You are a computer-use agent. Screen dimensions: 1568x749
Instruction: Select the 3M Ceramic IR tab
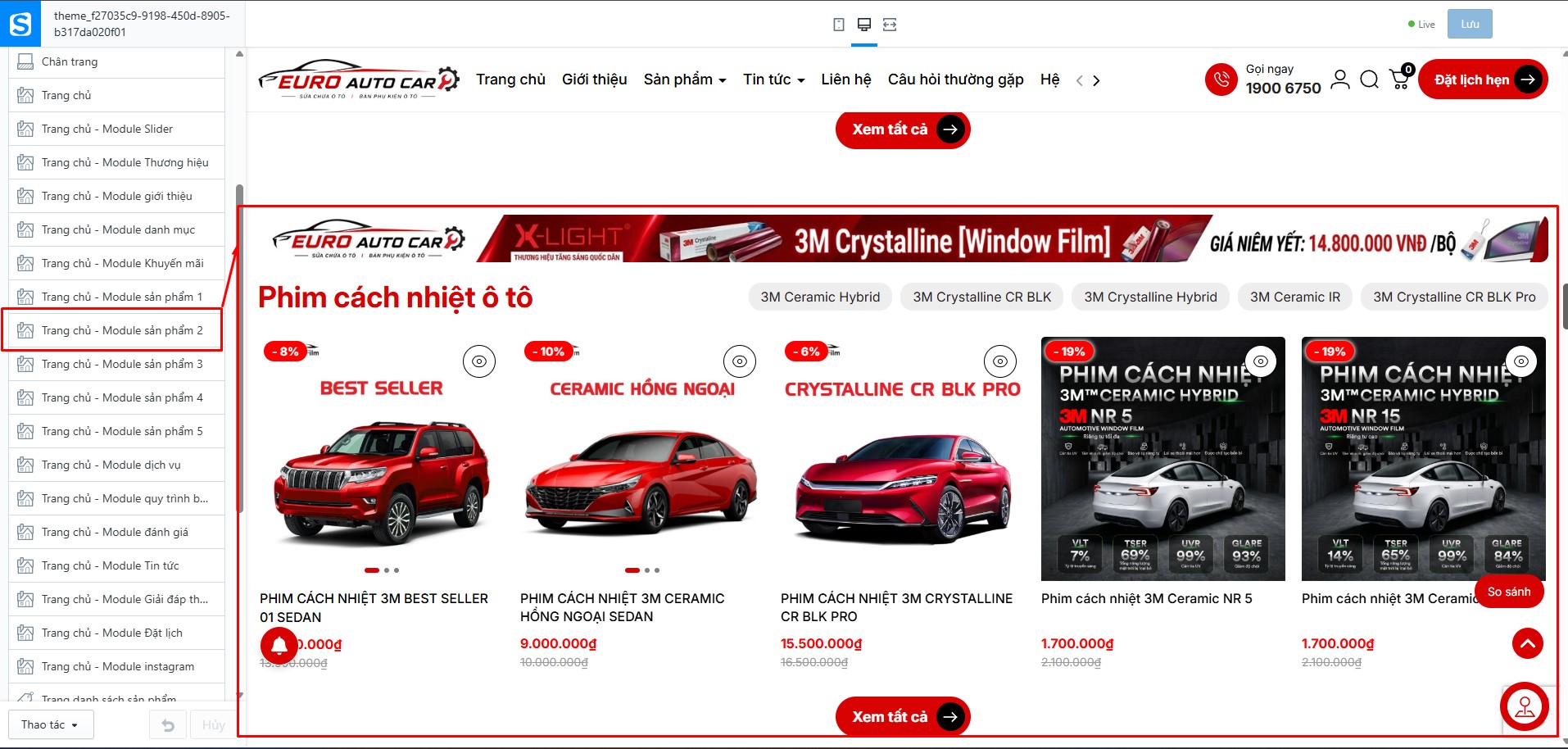point(1295,297)
